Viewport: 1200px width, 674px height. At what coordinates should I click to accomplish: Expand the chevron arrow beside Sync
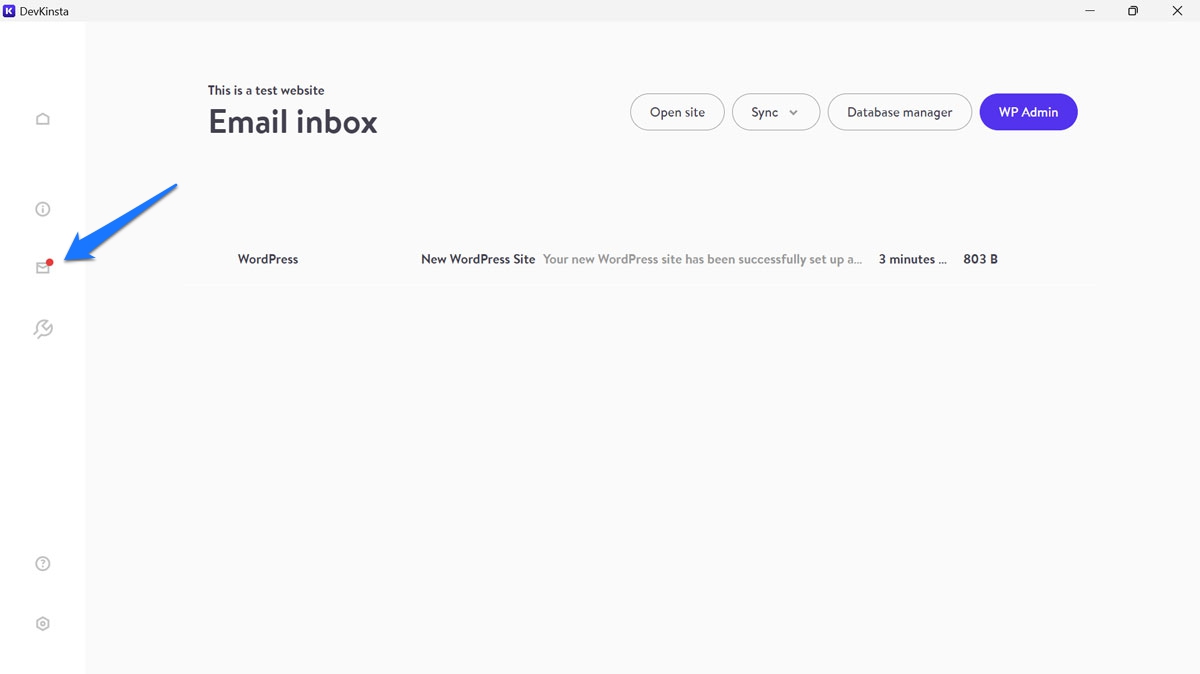click(794, 113)
